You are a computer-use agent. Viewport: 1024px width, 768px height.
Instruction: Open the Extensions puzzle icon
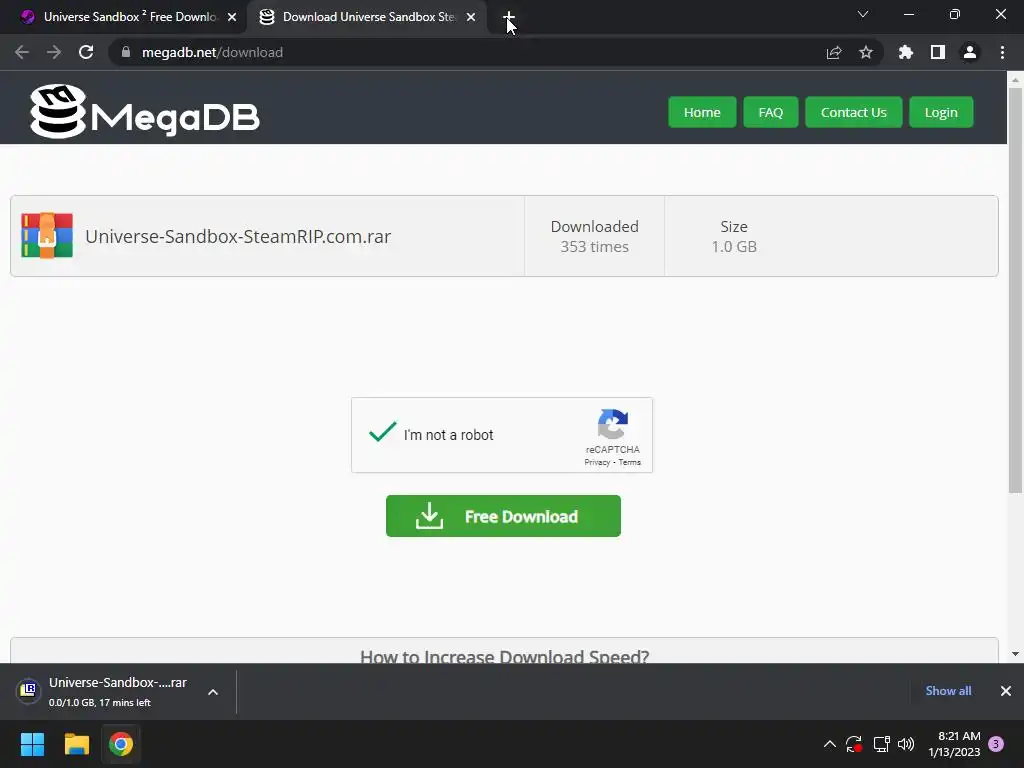tap(906, 52)
